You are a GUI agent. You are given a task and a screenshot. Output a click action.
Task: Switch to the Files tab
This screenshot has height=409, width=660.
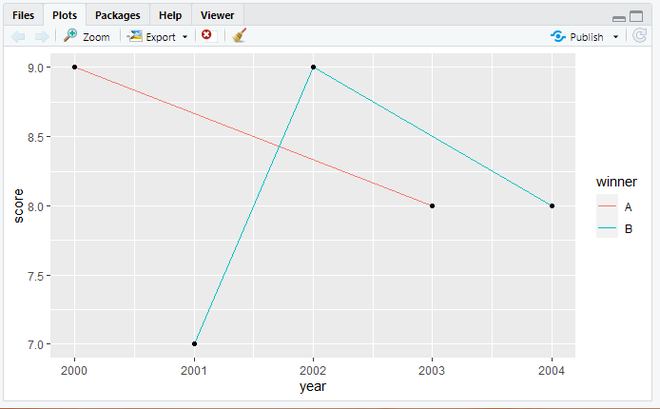coord(23,16)
